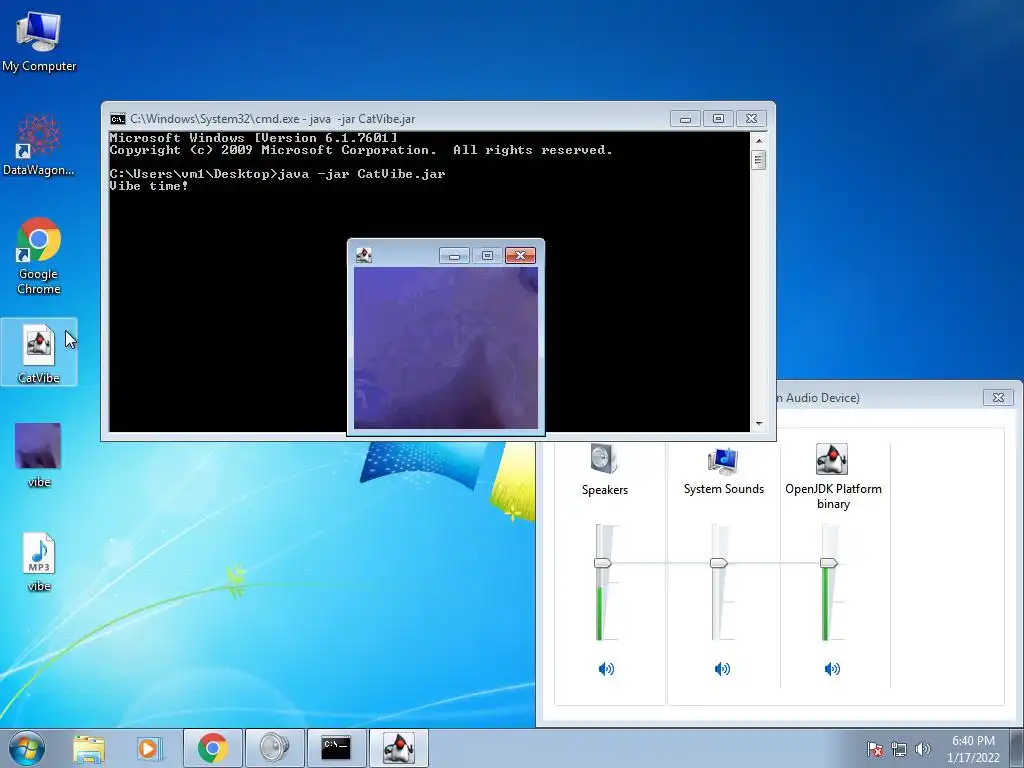The image size is (1024, 768).
Task: Mute System Sounds in the mixer
Action: click(x=722, y=669)
